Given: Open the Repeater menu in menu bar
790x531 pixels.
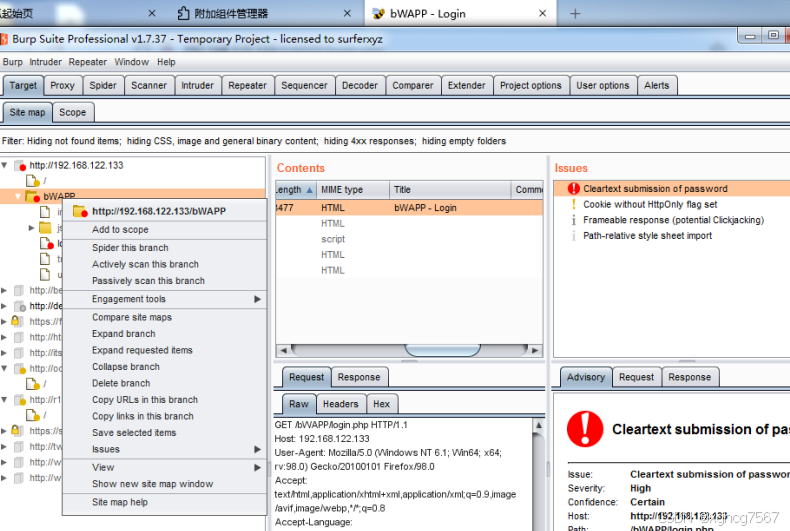Looking at the screenshot, I should (x=88, y=62).
